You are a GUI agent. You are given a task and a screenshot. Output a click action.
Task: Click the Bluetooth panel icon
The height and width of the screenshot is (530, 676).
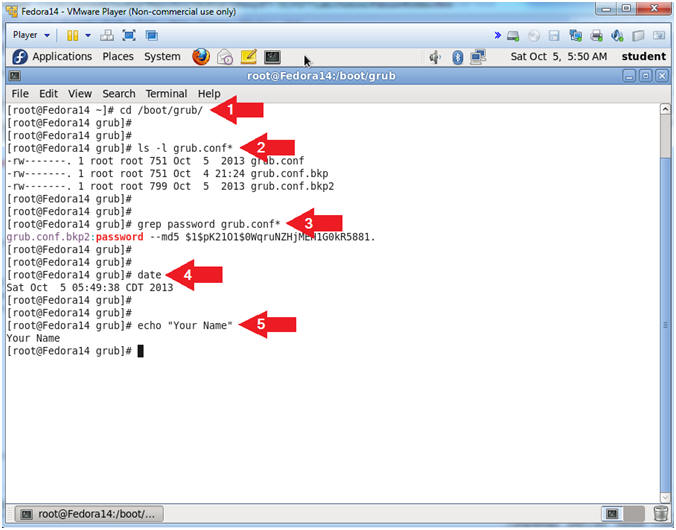[x=457, y=57]
